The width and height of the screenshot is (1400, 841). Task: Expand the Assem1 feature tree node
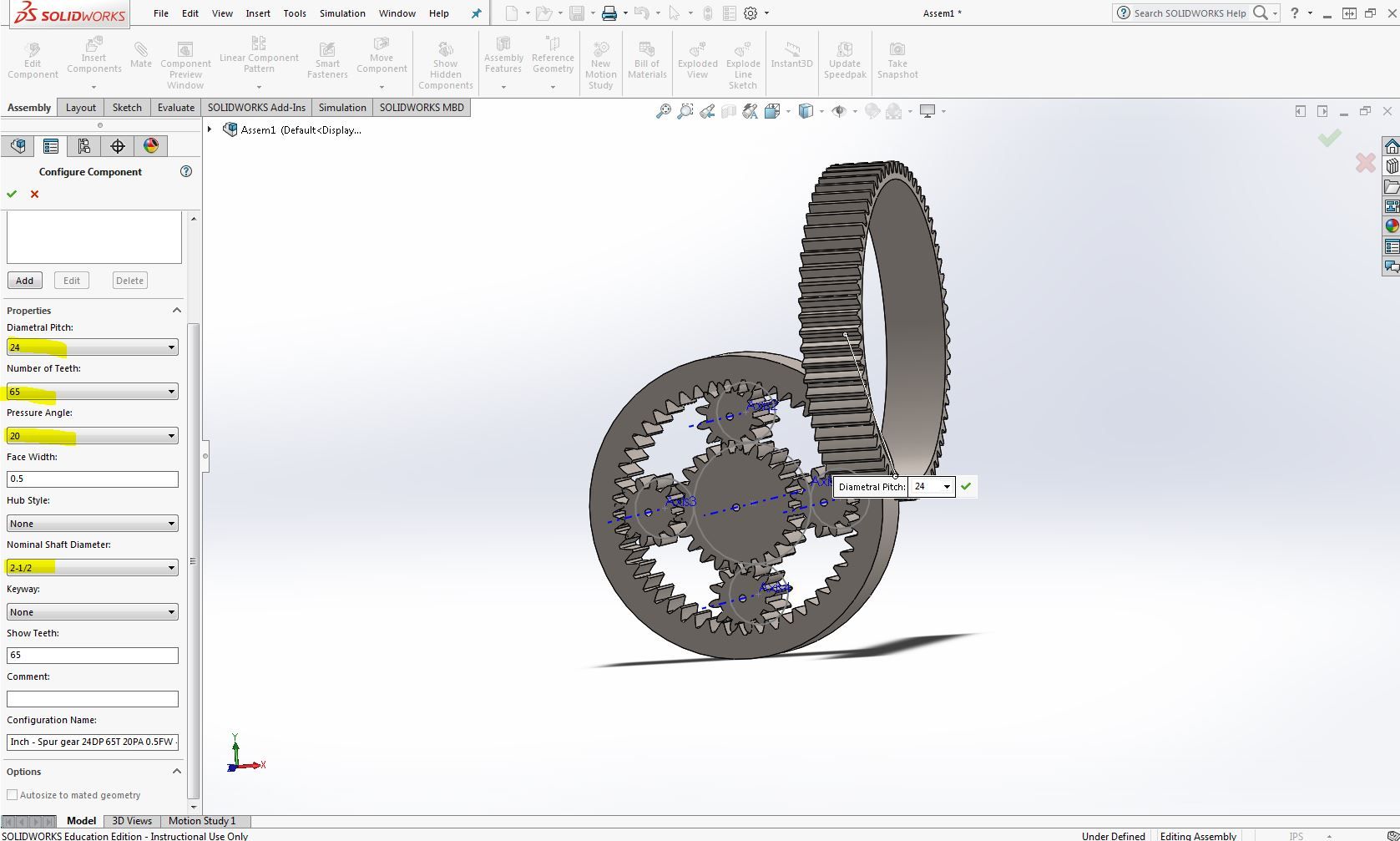click(210, 129)
